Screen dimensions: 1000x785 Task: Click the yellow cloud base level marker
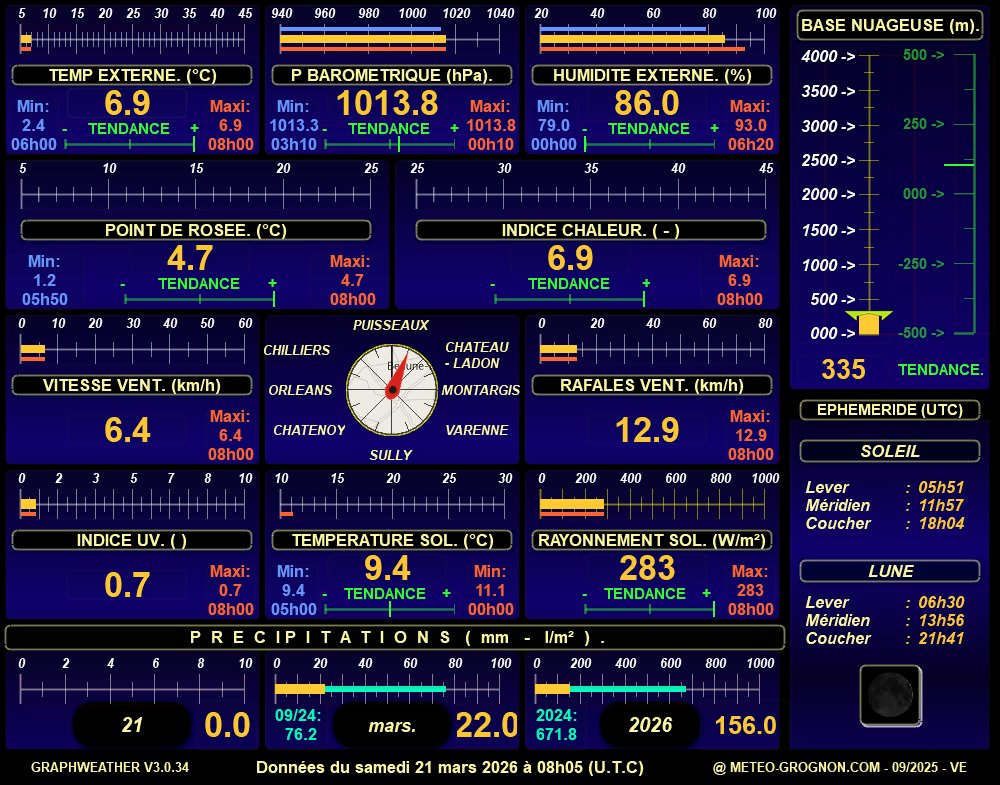869,323
